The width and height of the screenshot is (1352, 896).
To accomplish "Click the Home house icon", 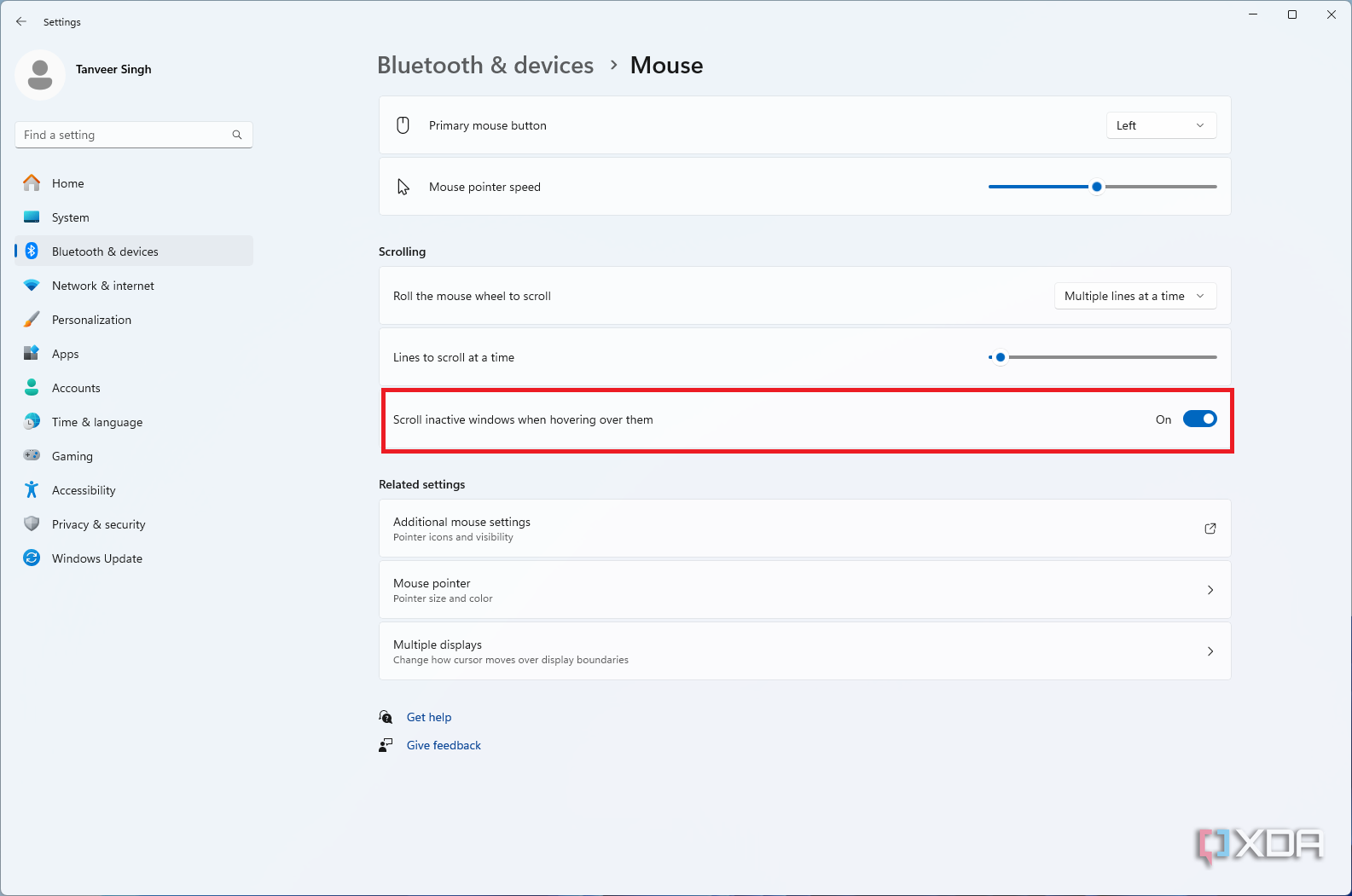I will (x=32, y=182).
